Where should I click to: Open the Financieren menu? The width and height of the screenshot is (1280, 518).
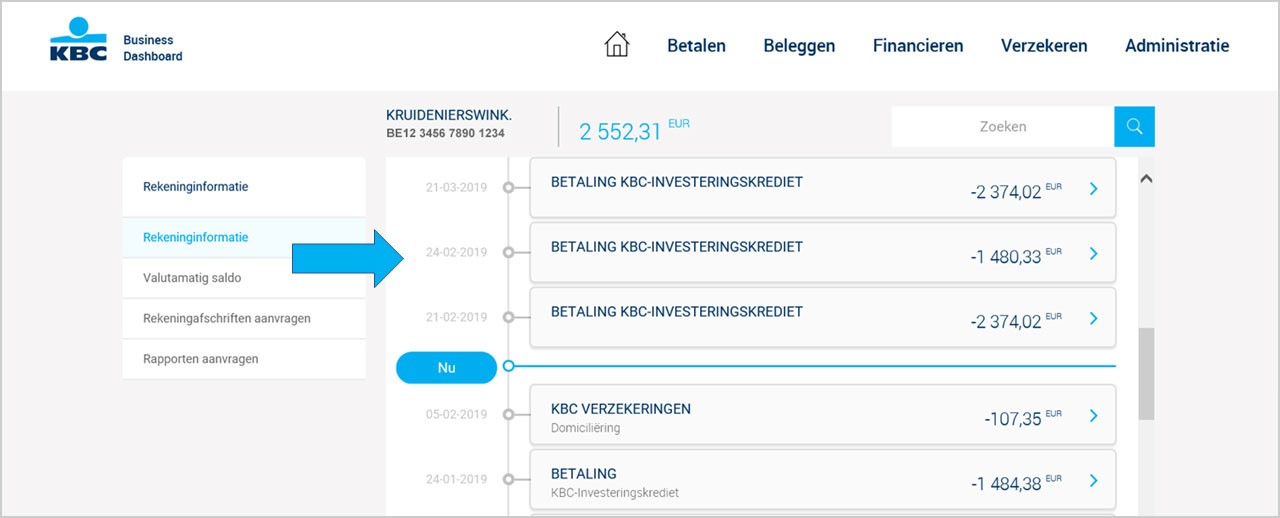tap(918, 45)
